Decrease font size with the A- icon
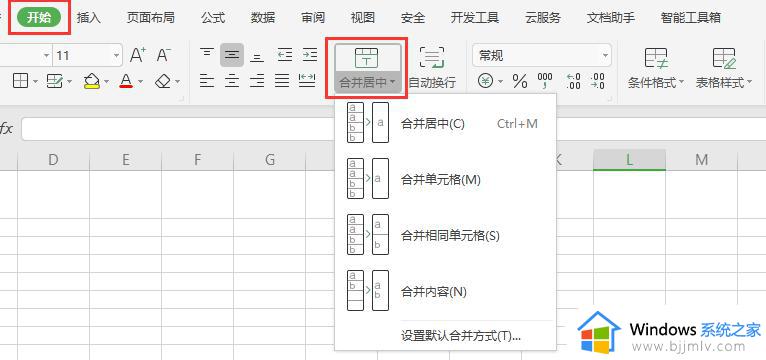 [164, 55]
